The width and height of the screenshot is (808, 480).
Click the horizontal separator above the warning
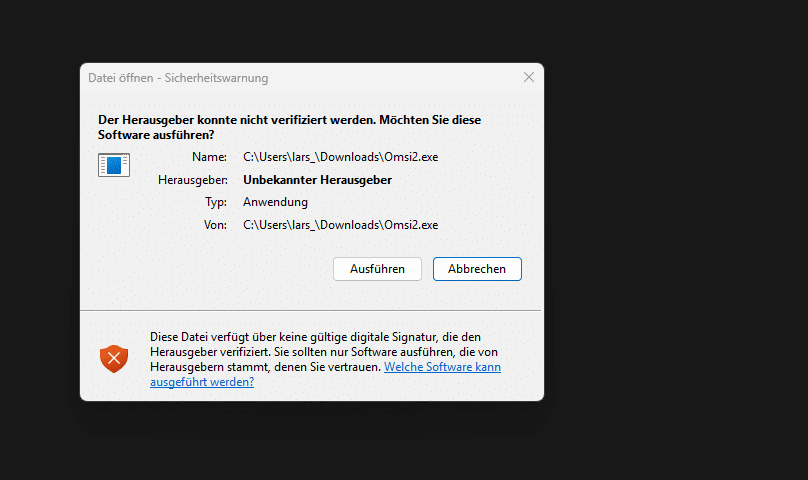312,310
